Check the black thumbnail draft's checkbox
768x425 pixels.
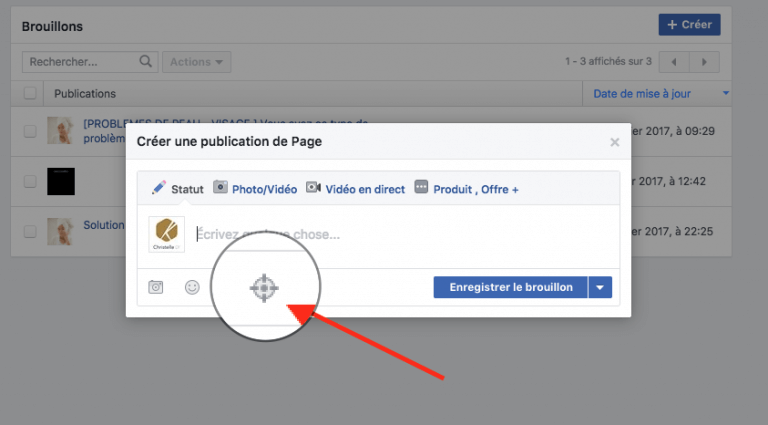pyautogui.click(x=30, y=181)
